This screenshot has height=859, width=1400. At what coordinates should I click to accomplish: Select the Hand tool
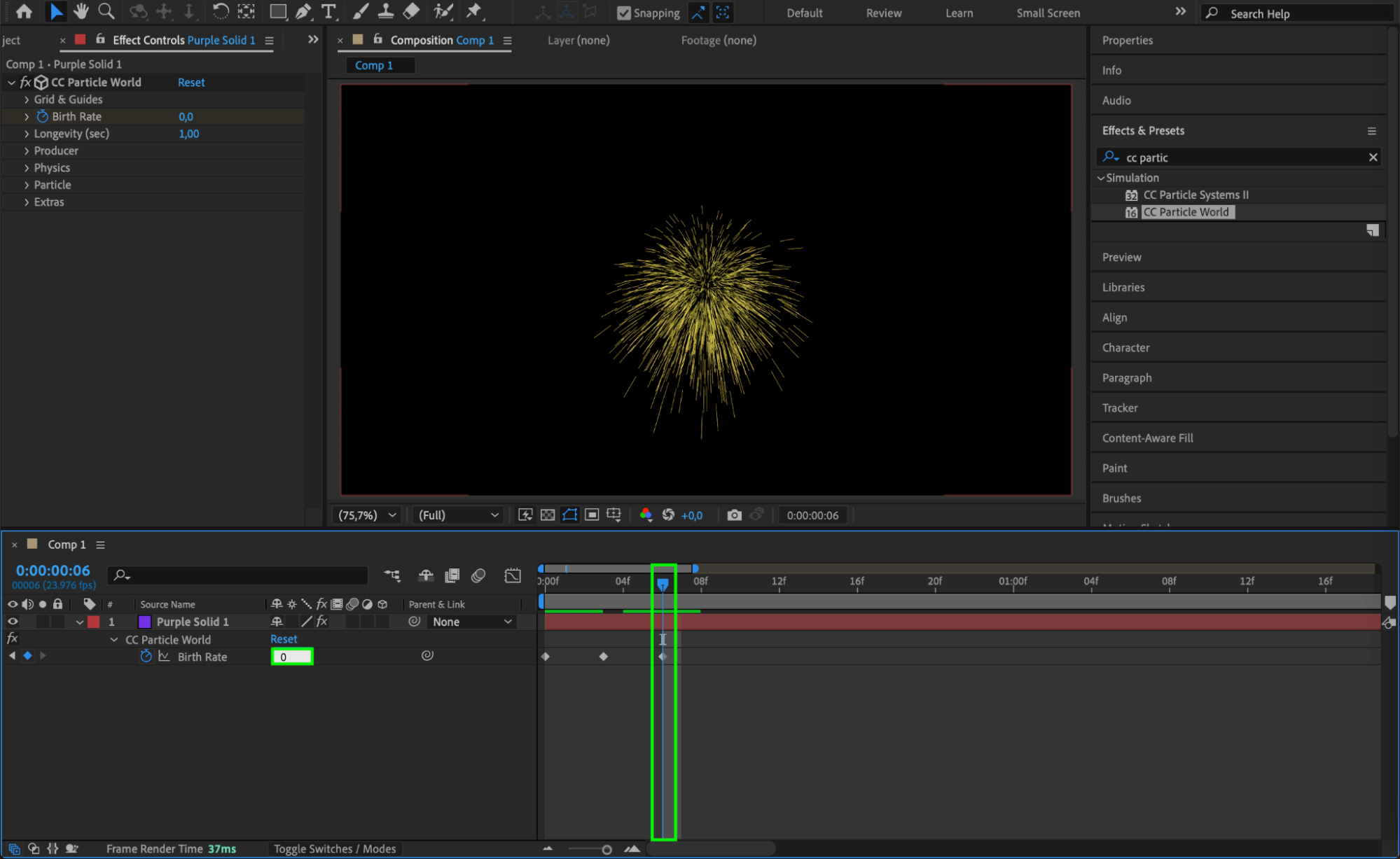point(81,11)
